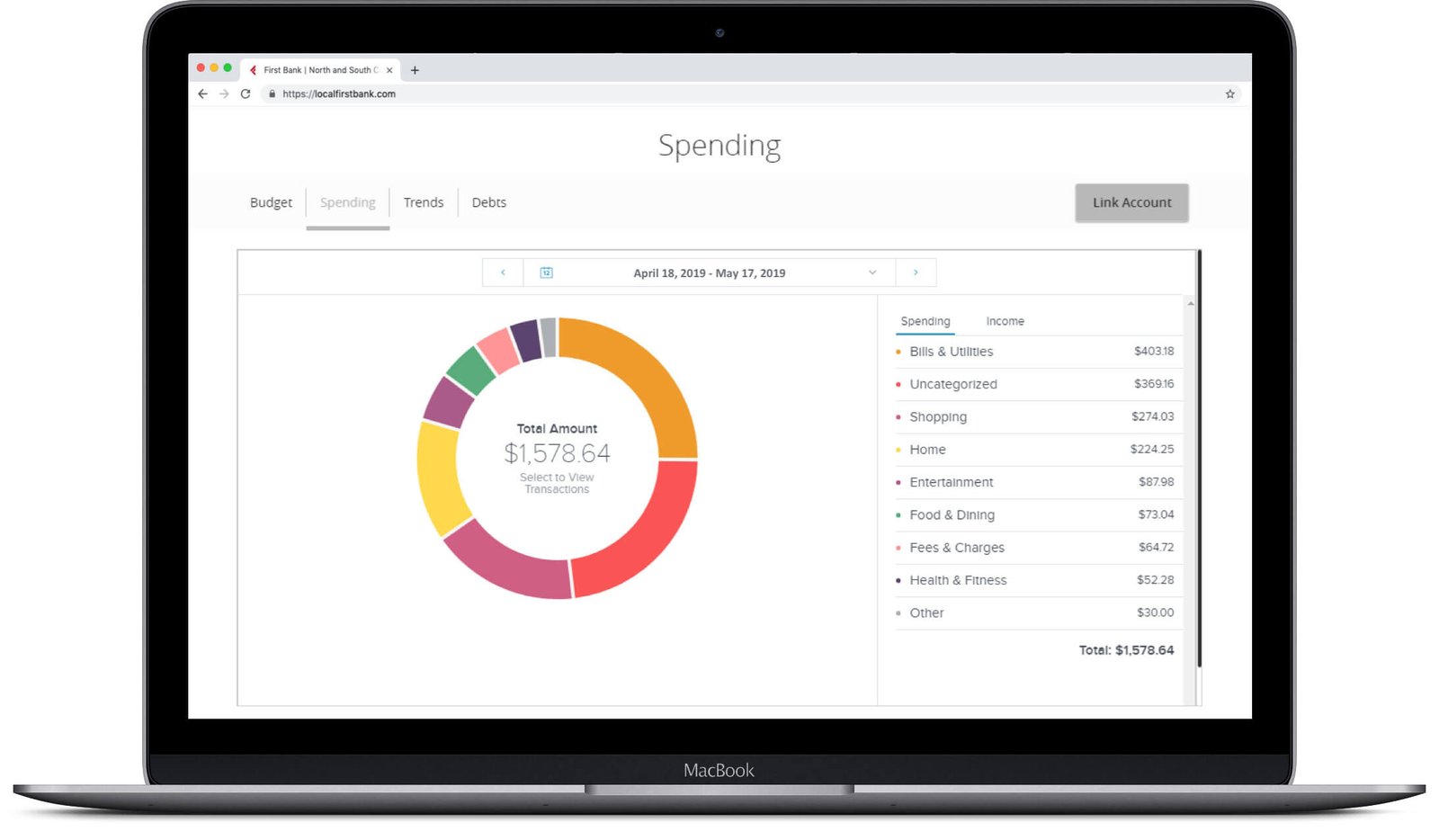Screen dimensions: 1439x840
Task: Open a new browser tab with plus icon
Action: point(415,69)
